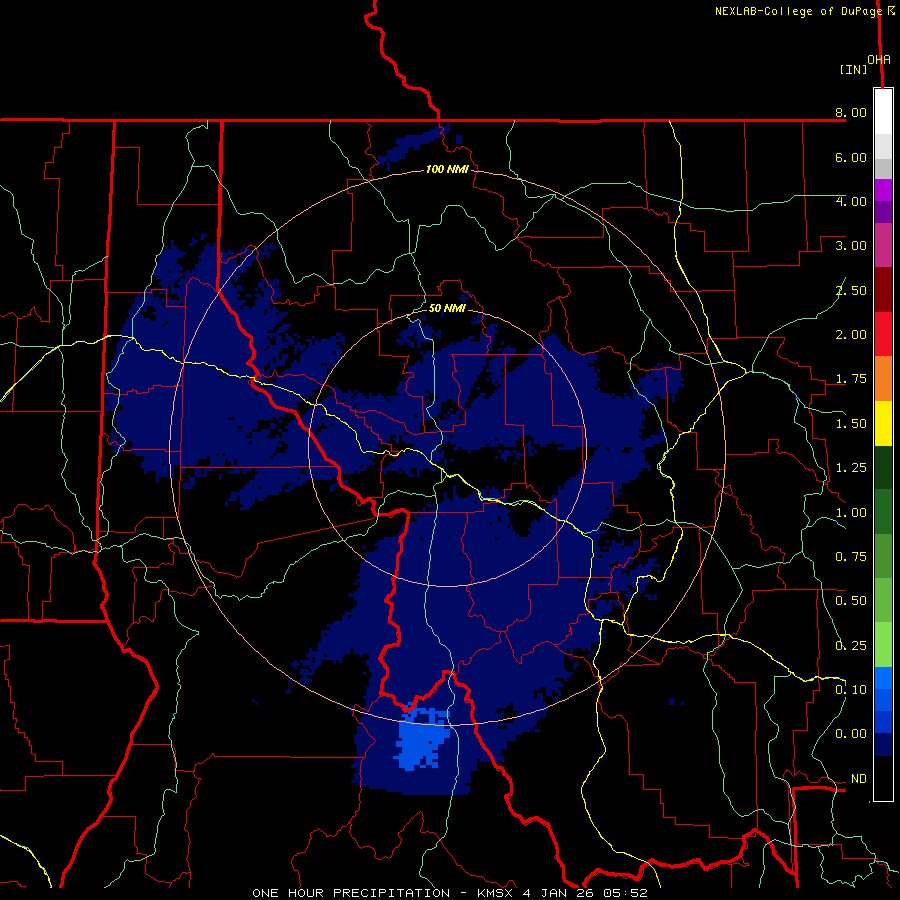Viewport: 900px width, 900px height.
Task: Select the lime green swatch near 0.25
Action: [883, 645]
